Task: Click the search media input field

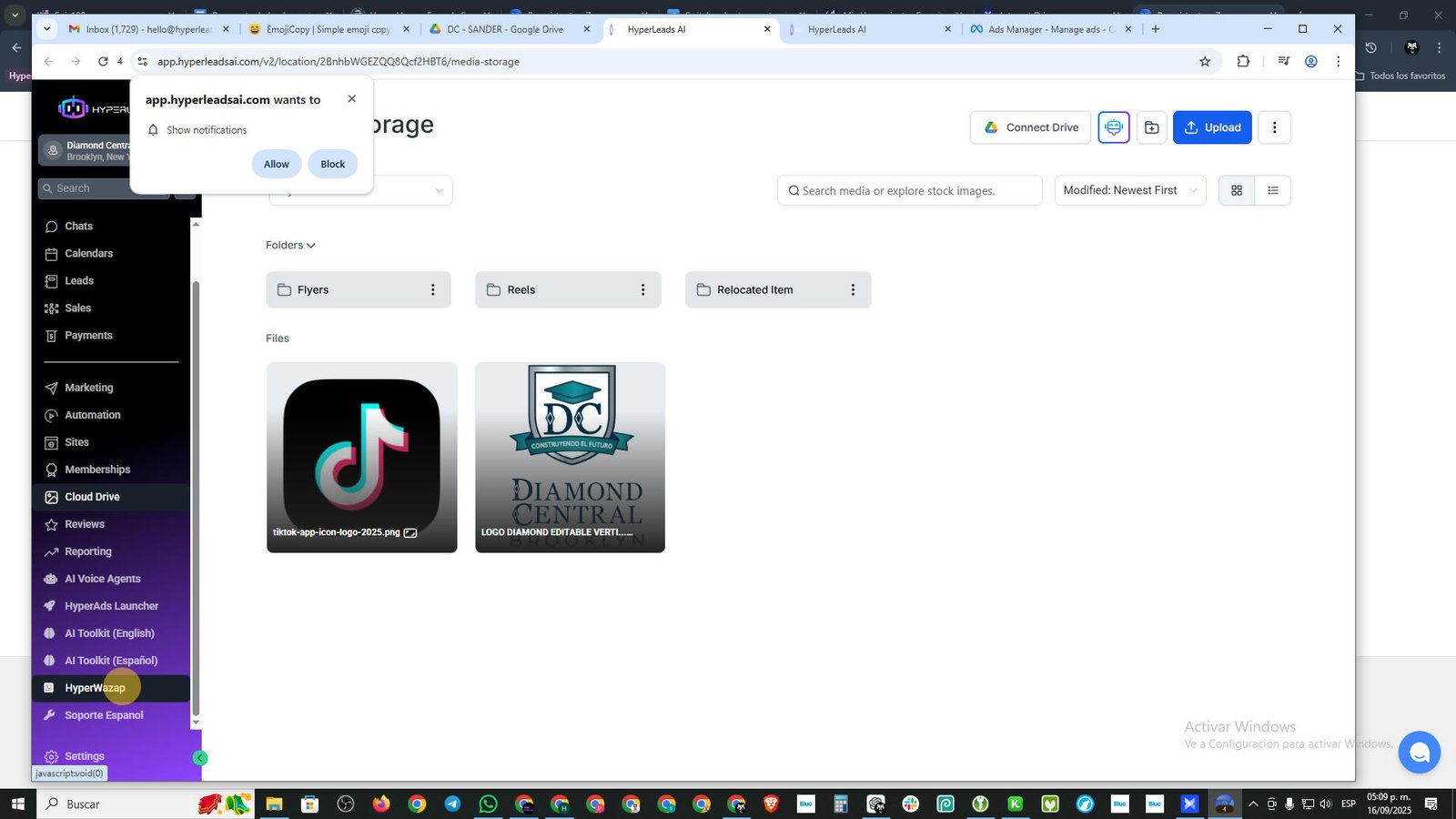Action: click(x=910, y=190)
